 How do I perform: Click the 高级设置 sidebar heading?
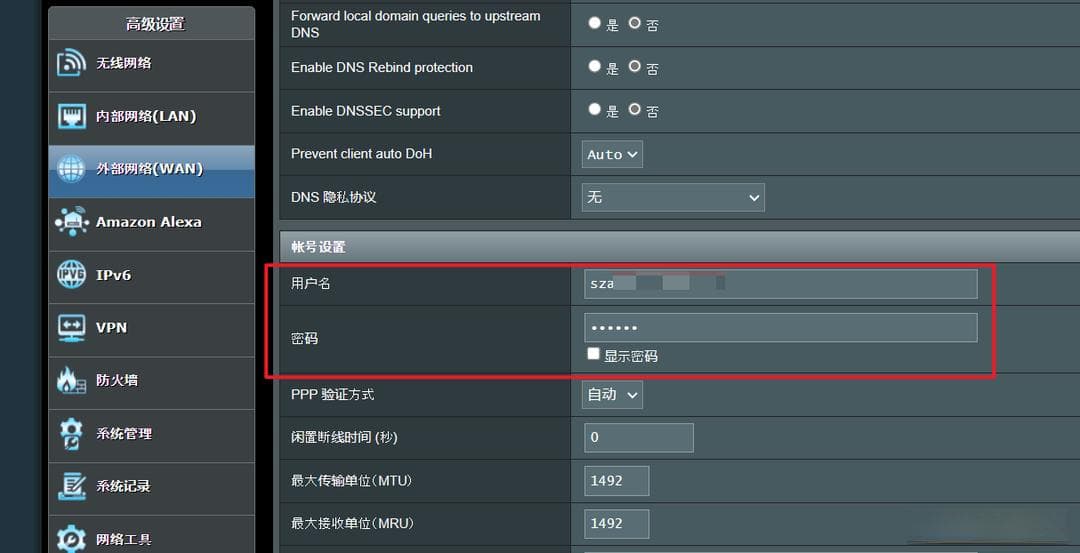[x=154, y=24]
